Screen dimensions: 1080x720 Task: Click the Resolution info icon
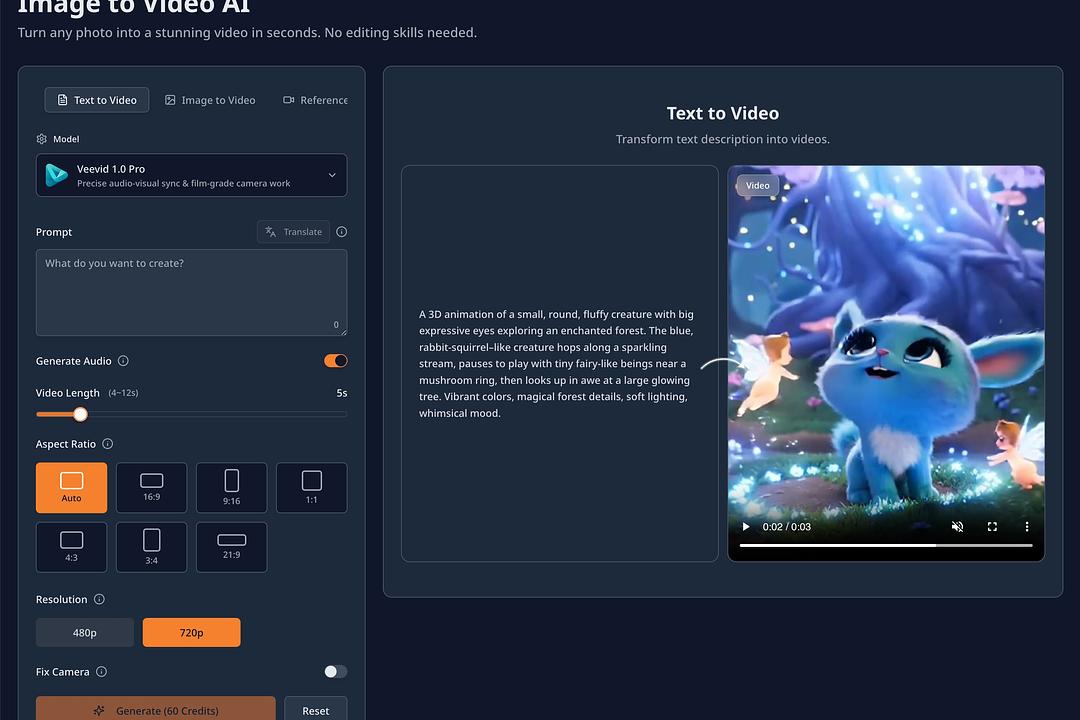click(x=98, y=599)
